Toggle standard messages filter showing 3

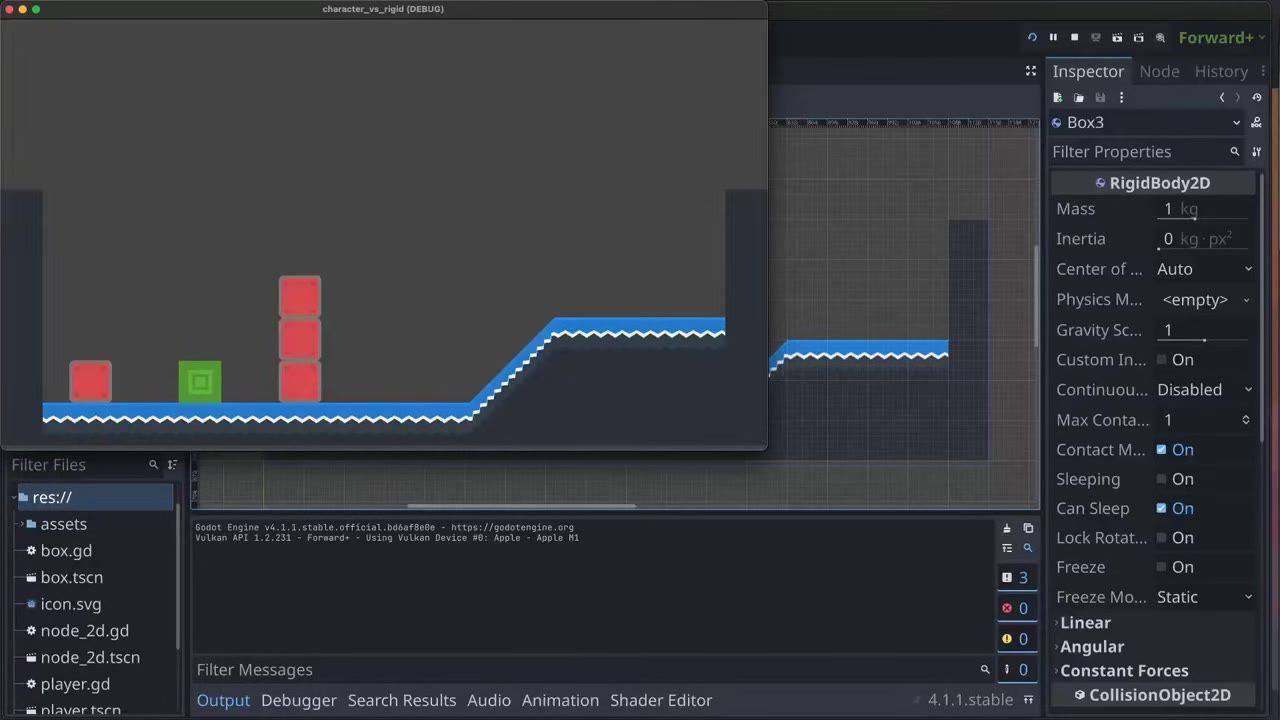[x=1016, y=577]
